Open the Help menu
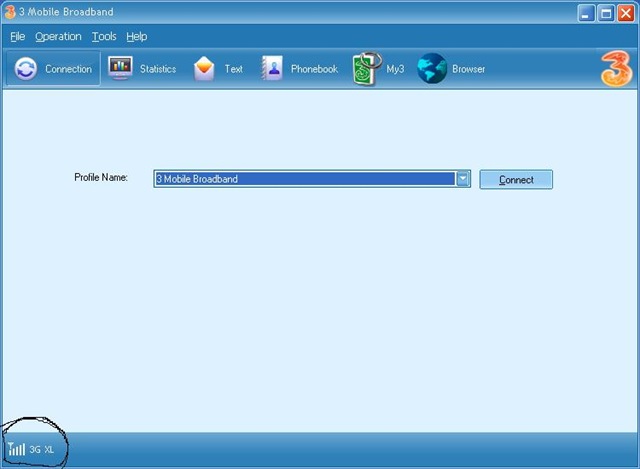 click(x=136, y=37)
